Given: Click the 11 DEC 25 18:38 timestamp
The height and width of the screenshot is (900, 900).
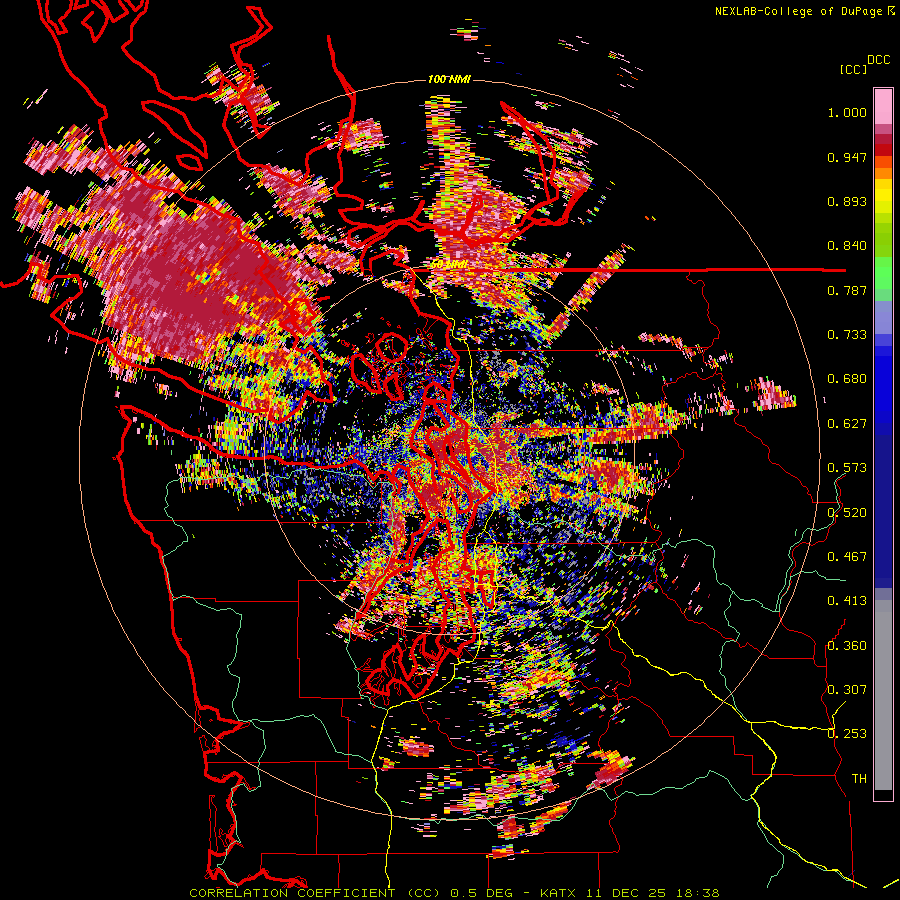Looking at the screenshot, I should (654, 893).
